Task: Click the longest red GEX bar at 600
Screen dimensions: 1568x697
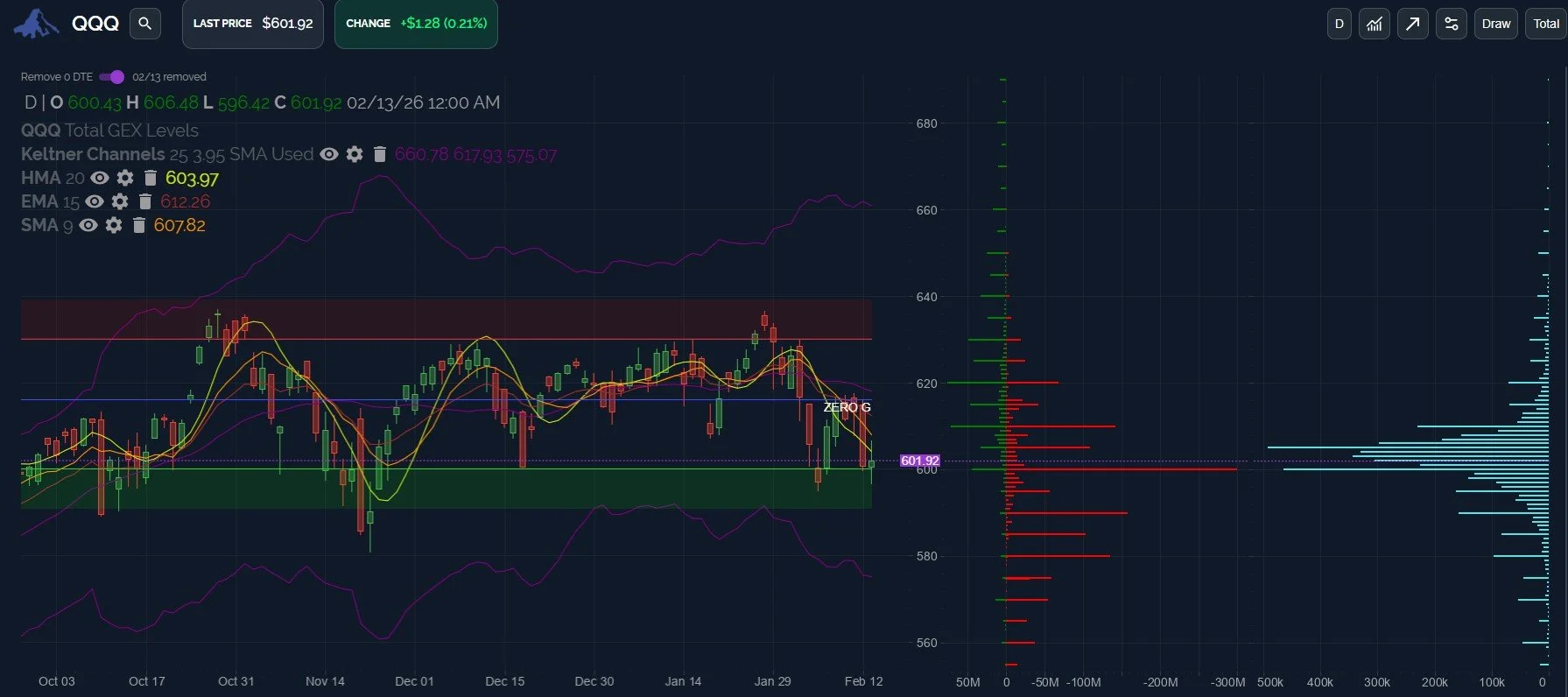Action: pyautogui.click(x=1122, y=469)
